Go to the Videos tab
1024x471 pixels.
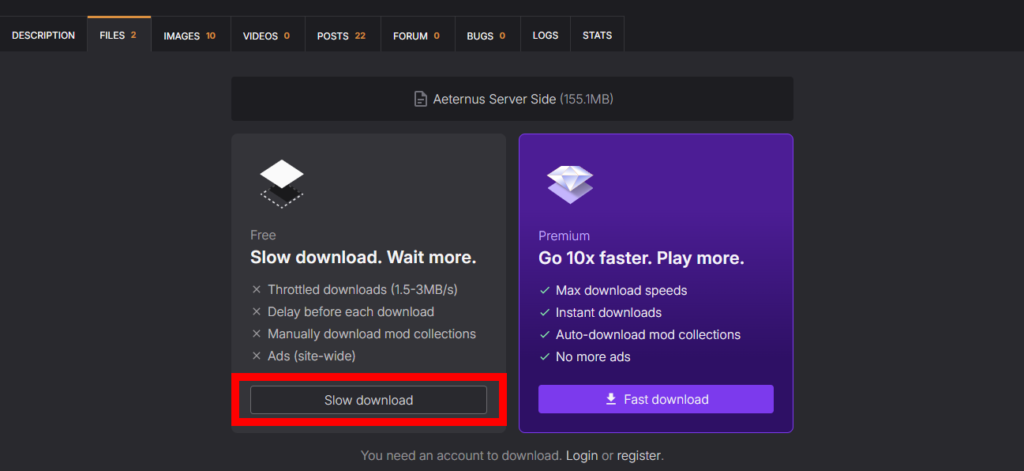pos(266,35)
